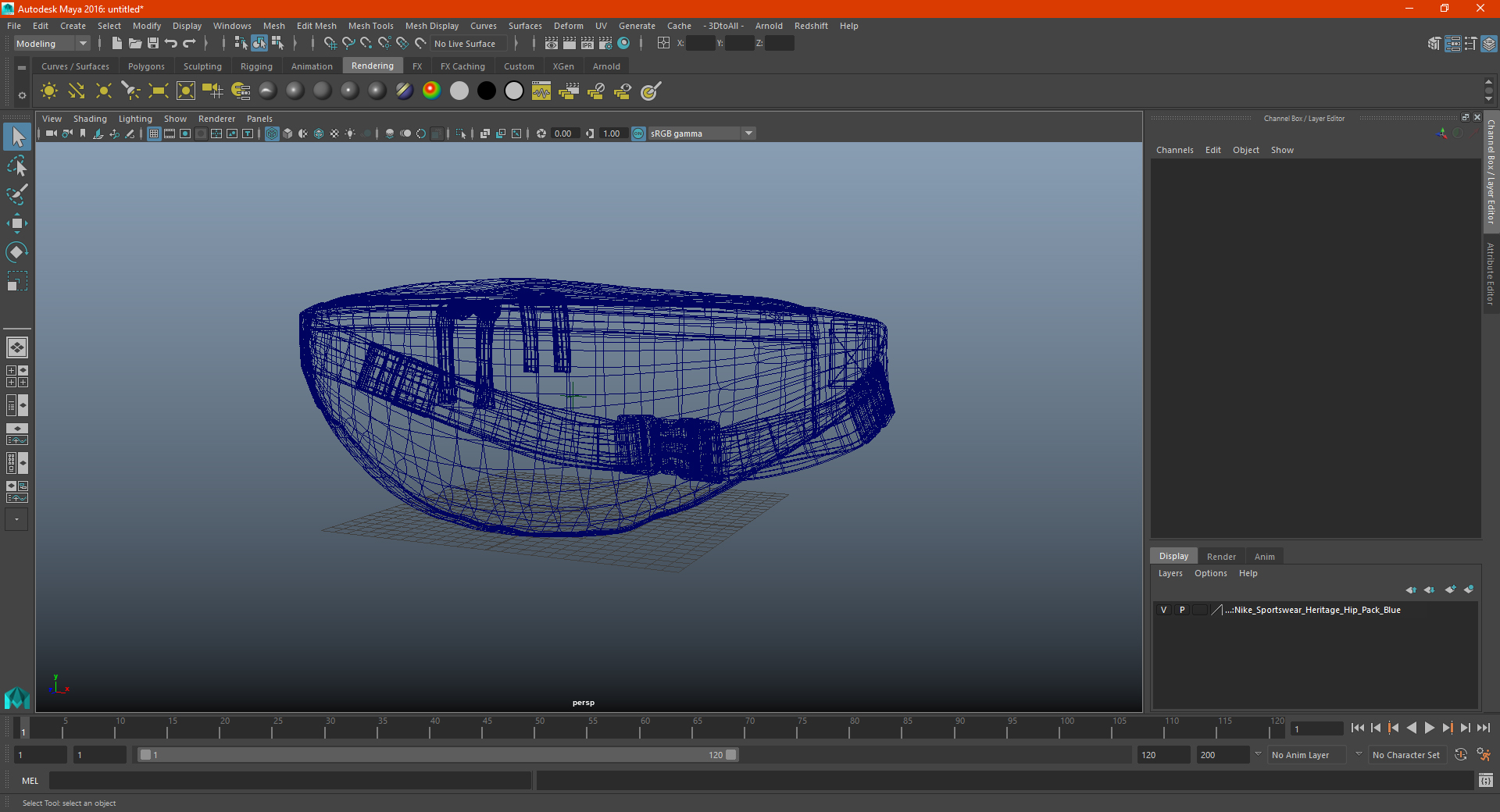The height and width of the screenshot is (812, 1500).
Task: Toggle smooth shade all in viewport toolbar
Action: click(x=287, y=134)
